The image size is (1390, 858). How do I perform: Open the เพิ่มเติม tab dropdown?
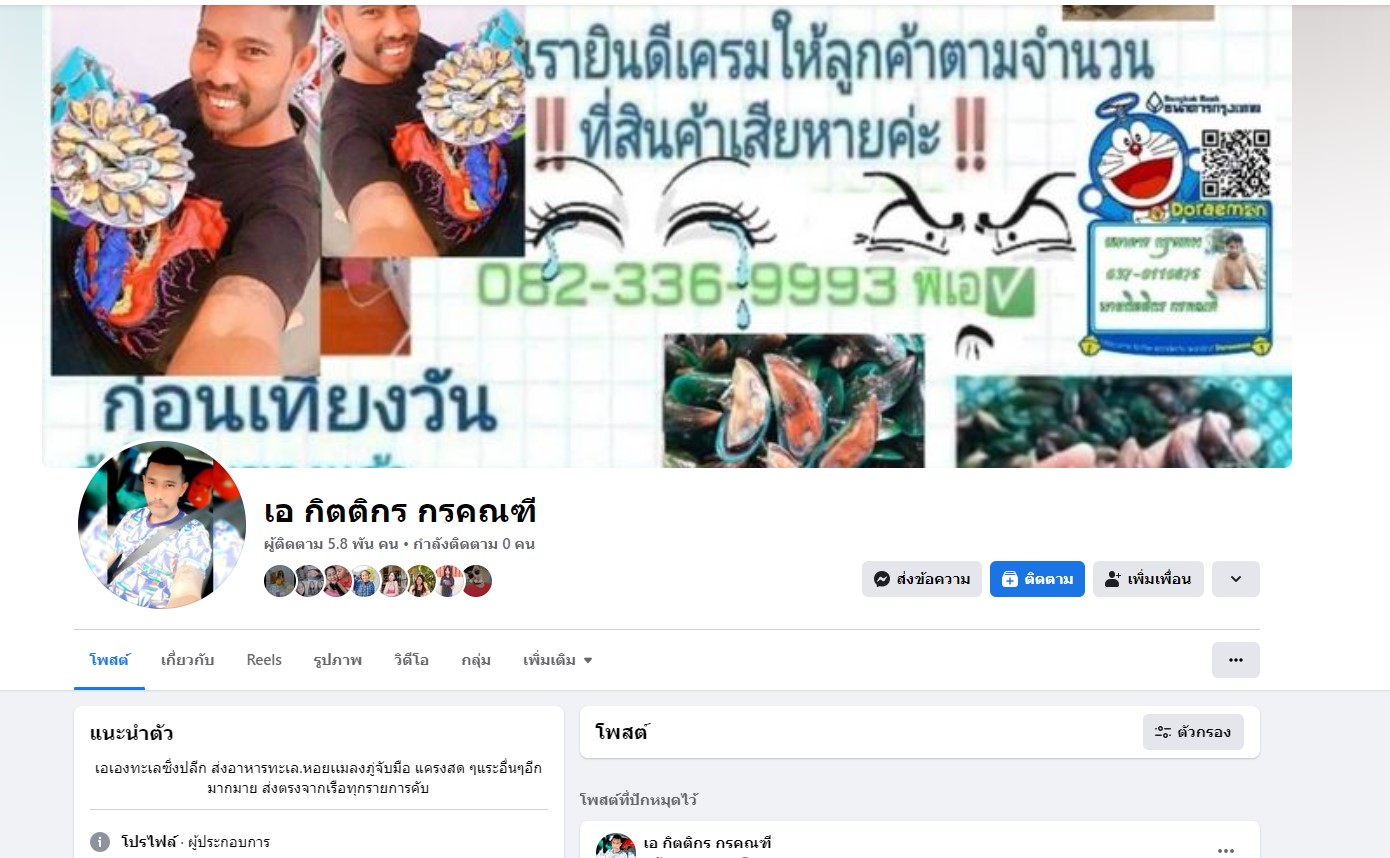tap(558, 660)
